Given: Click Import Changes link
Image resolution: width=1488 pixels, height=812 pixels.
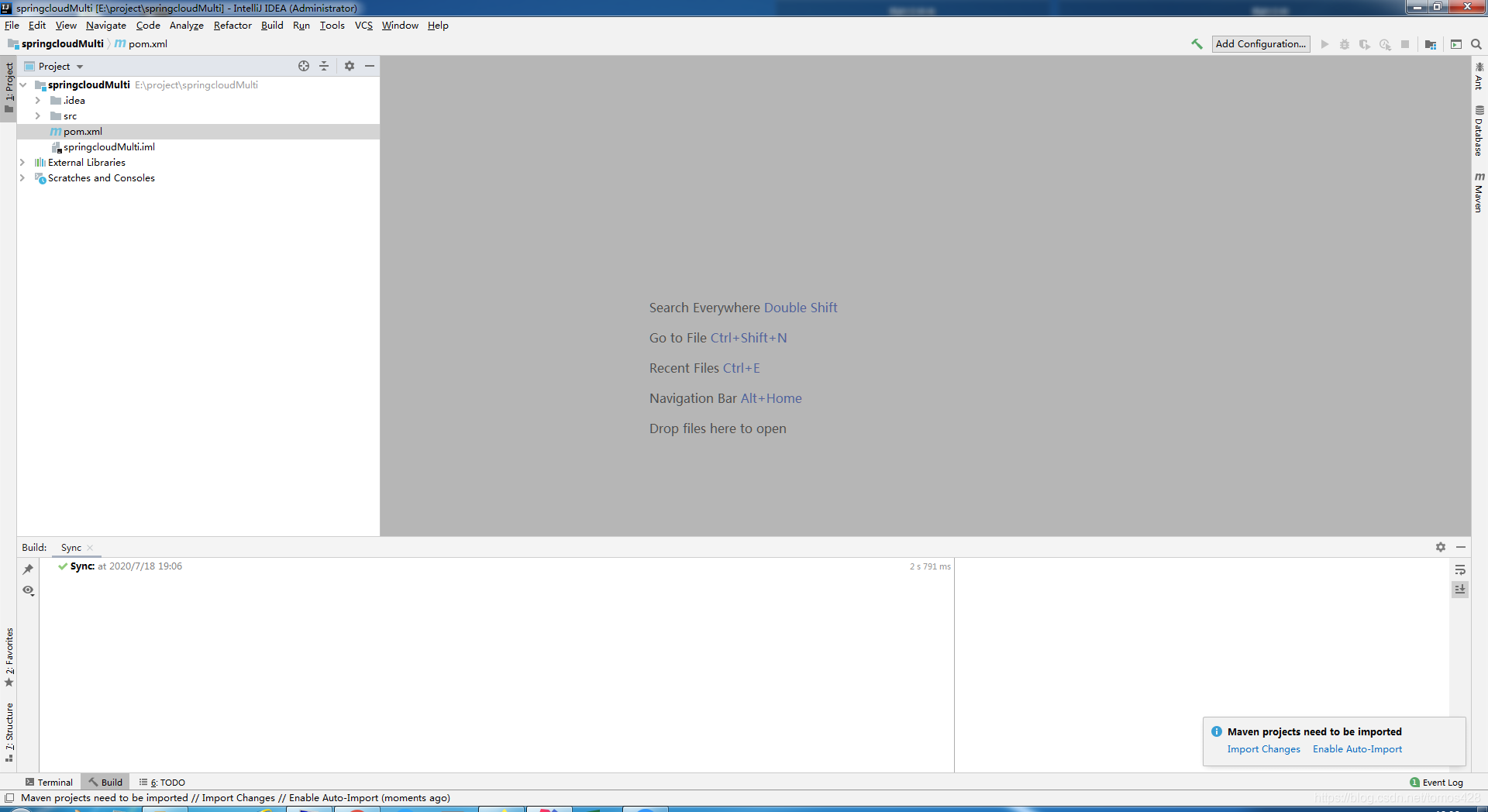Looking at the screenshot, I should [x=1263, y=749].
